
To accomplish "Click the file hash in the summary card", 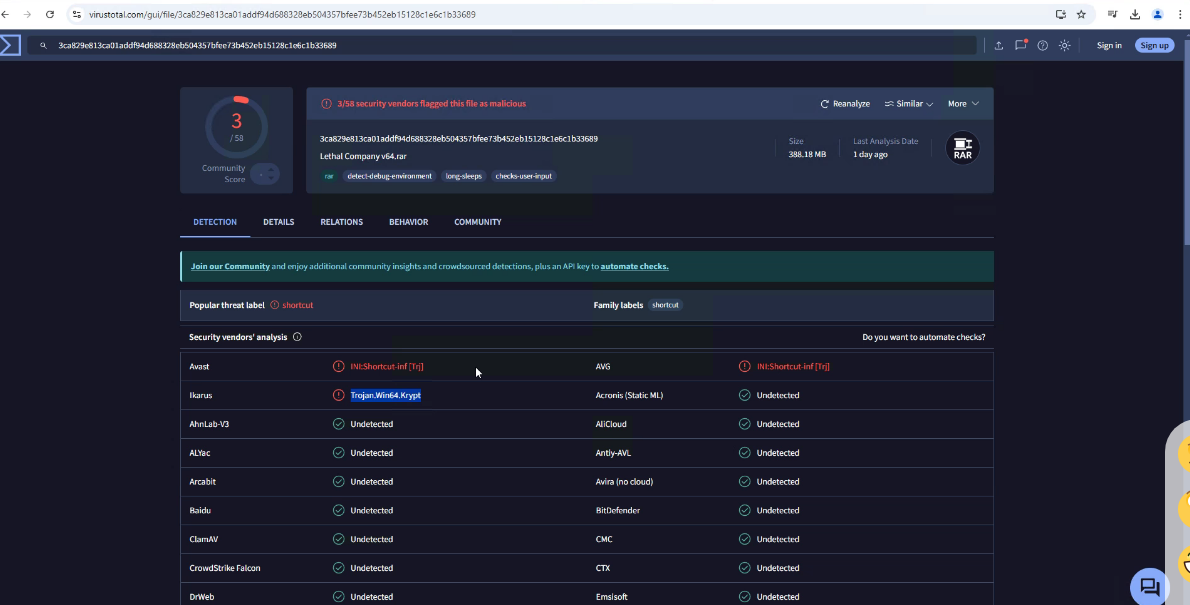I will pyautogui.click(x=458, y=139).
